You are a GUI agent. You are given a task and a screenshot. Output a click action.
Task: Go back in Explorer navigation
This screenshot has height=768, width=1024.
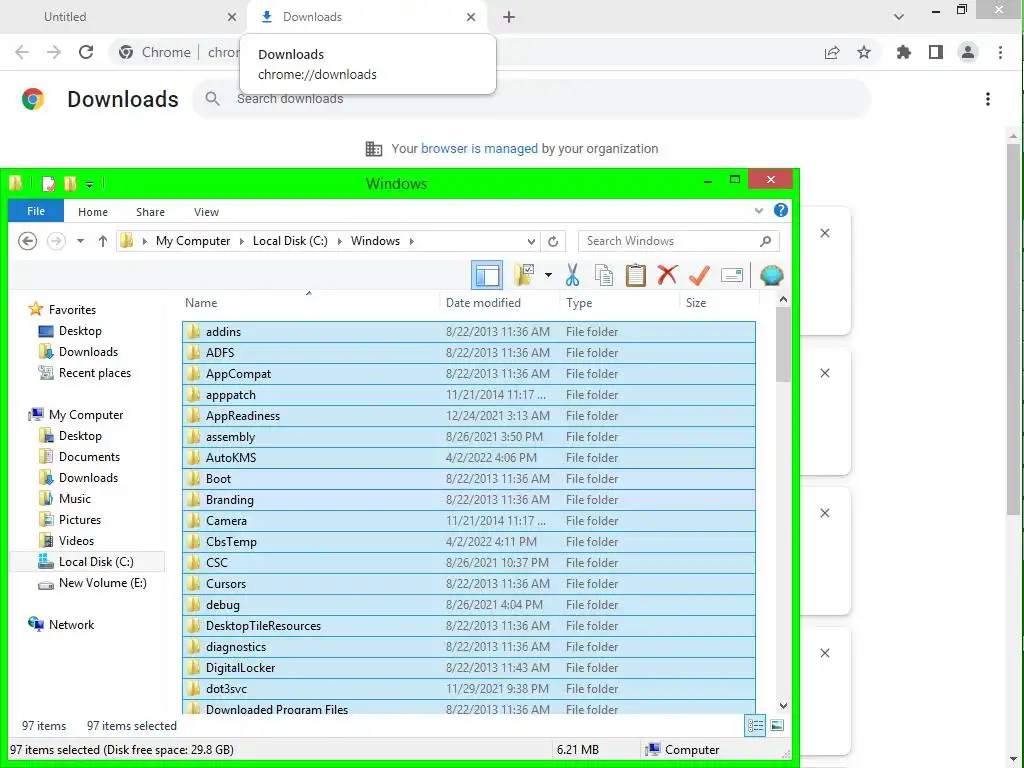tap(27, 241)
